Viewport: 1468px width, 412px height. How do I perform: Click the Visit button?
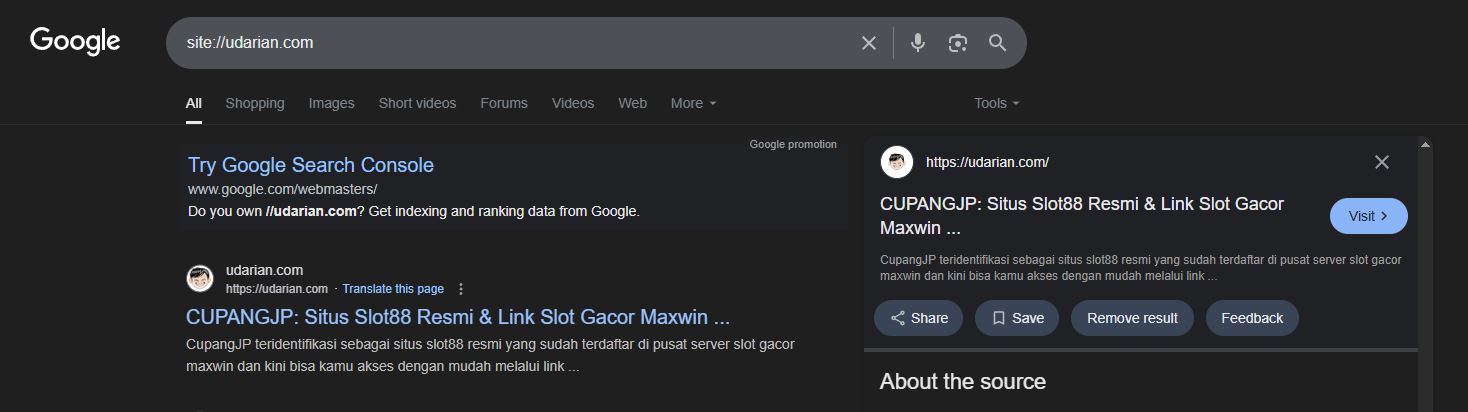point(1369,216)
